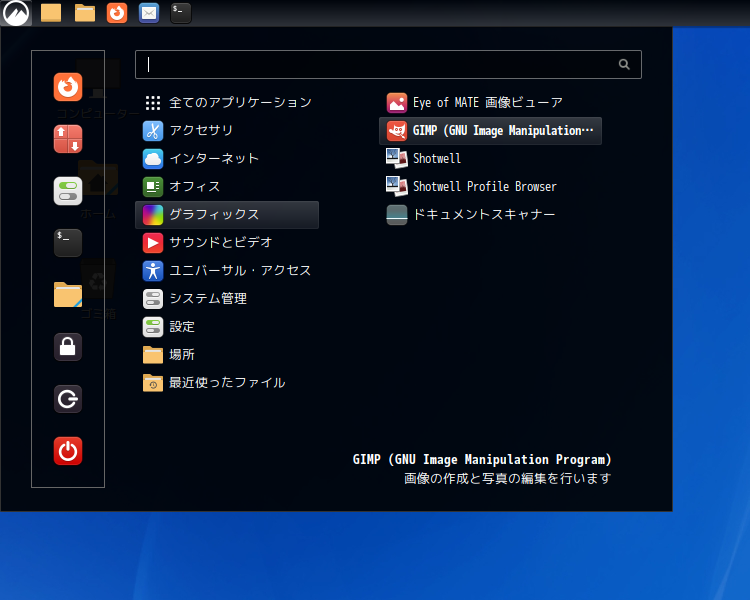Click the lock screen icon
The height and width of the screenshot is (600, 750).
point(67,346)
